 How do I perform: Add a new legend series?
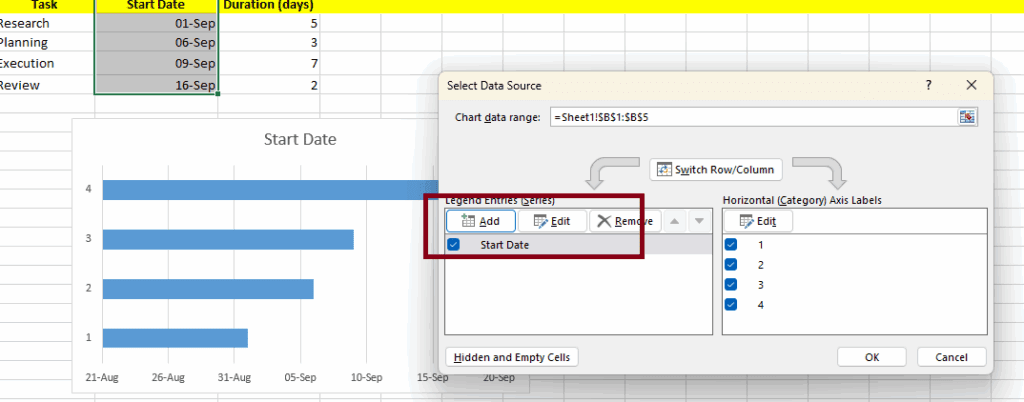481,221
